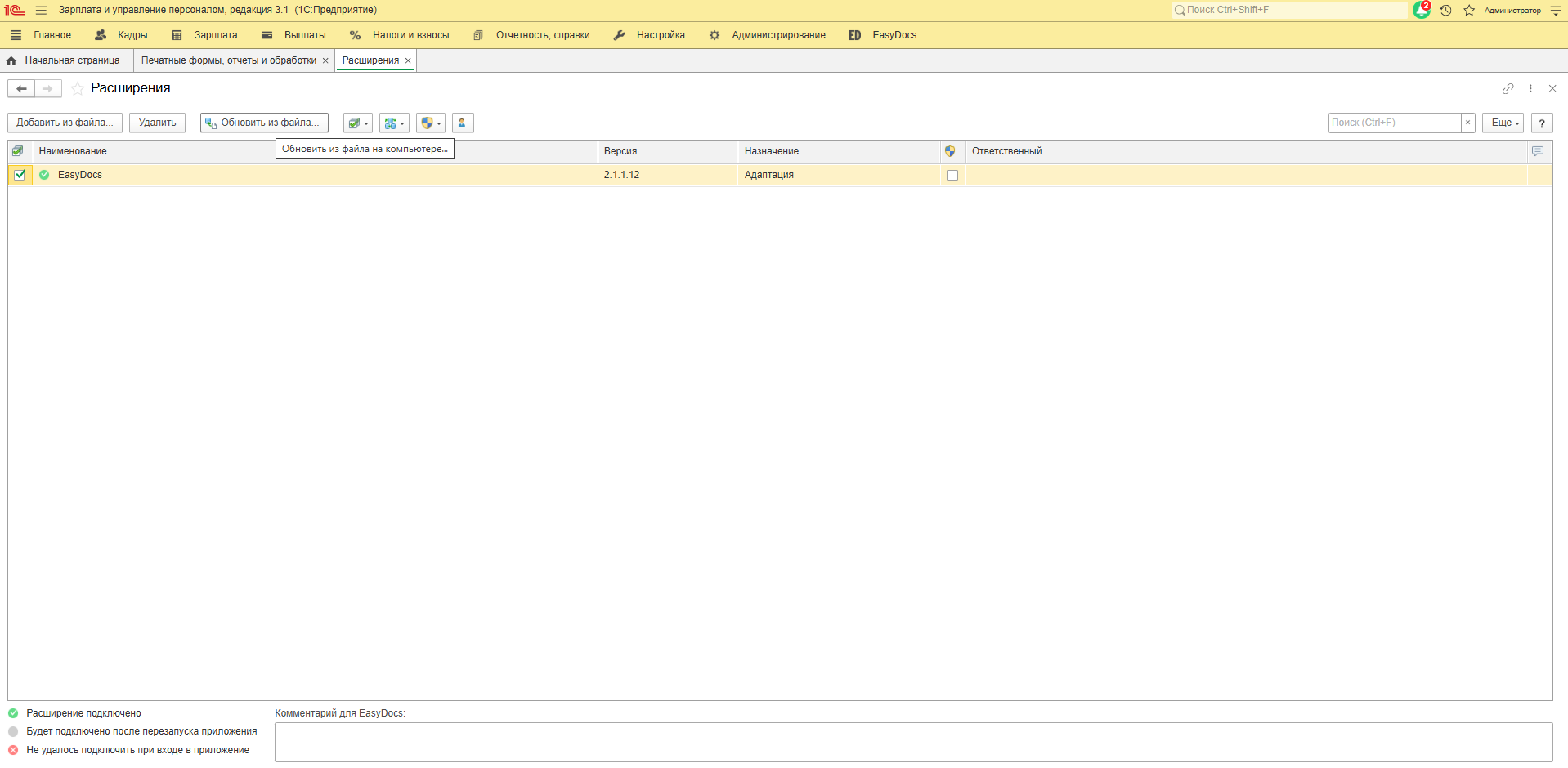1568x768 pixels.
Task: Open help with the question mark button
Action: click(1541, 123)
